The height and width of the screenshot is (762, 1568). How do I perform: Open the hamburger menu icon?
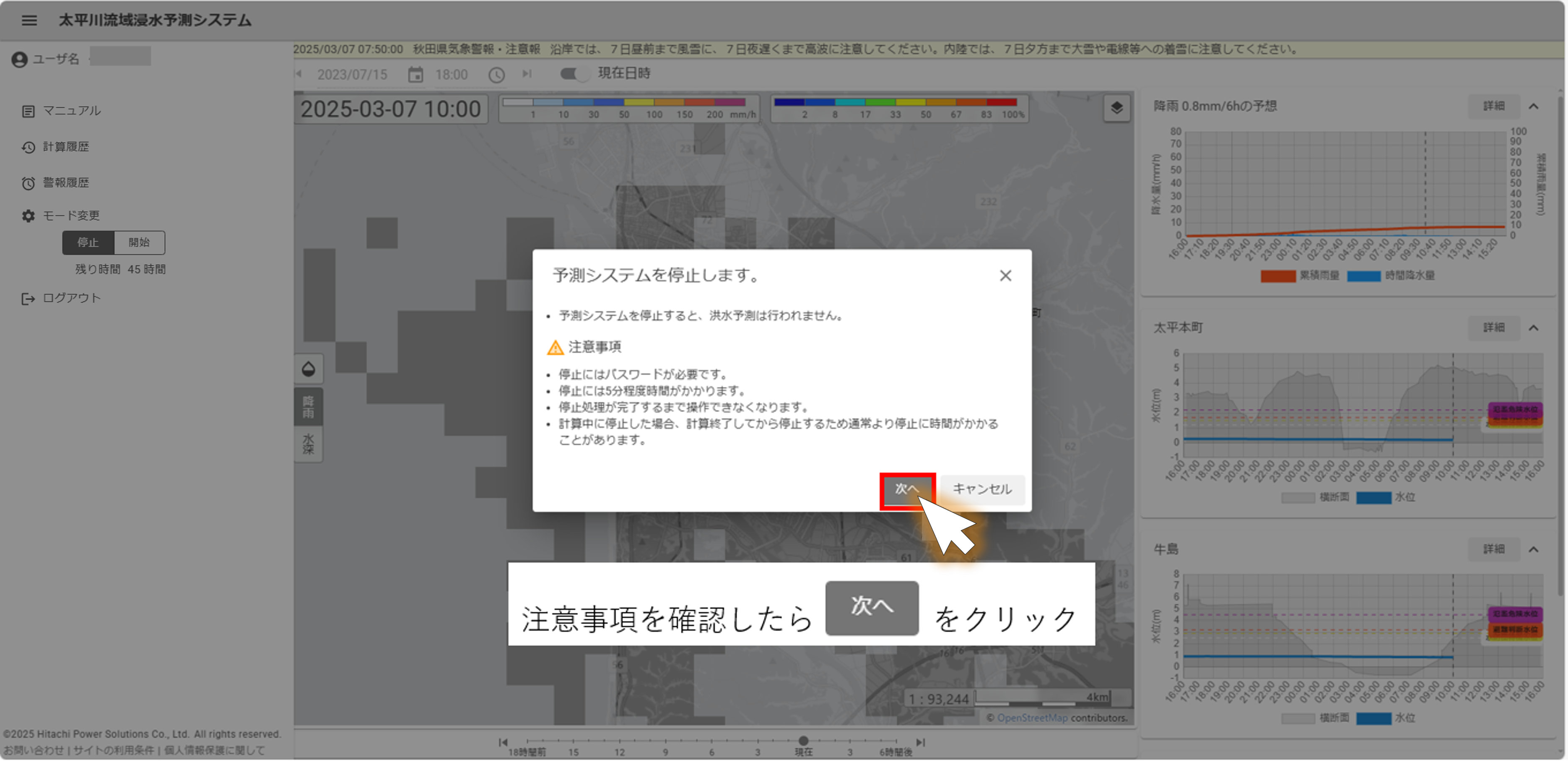[x=29, y=20]
